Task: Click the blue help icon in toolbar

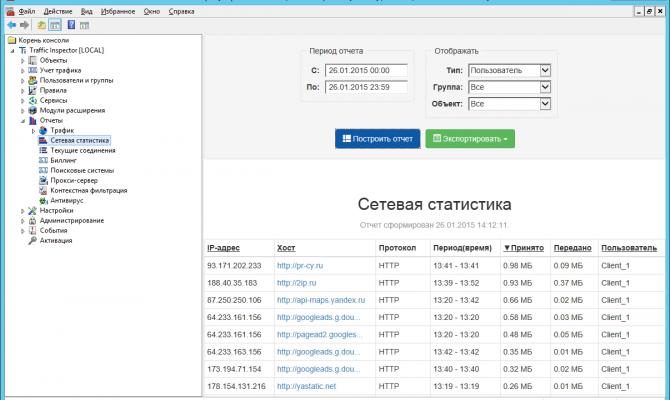Action: point(71,24)
